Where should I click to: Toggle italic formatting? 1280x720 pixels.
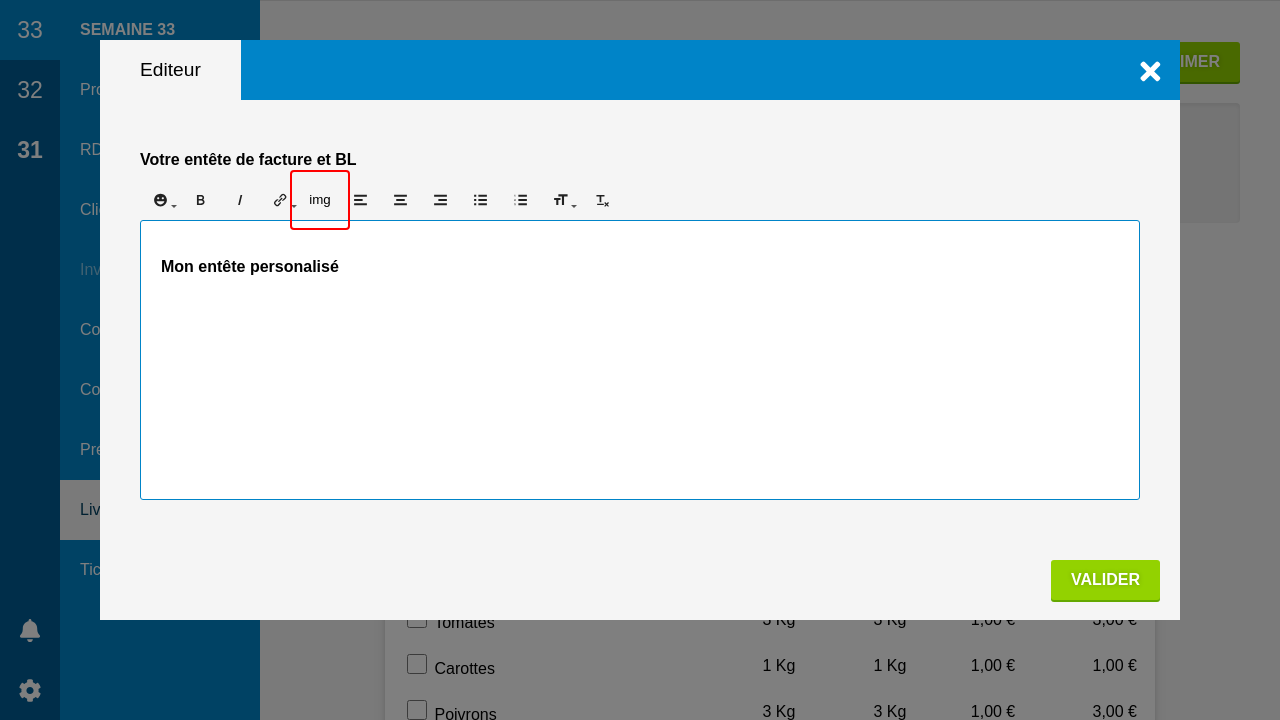click(x=240, y=200)
